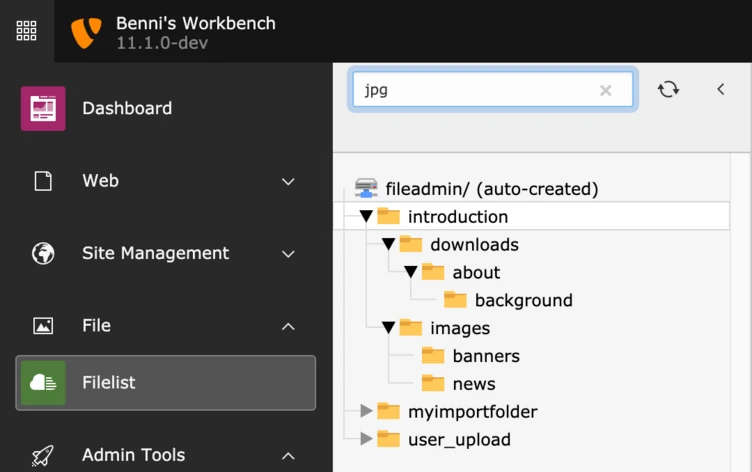752x472 pixels.
Task: Click the introduction folder icon
Action: pos(388,216)
